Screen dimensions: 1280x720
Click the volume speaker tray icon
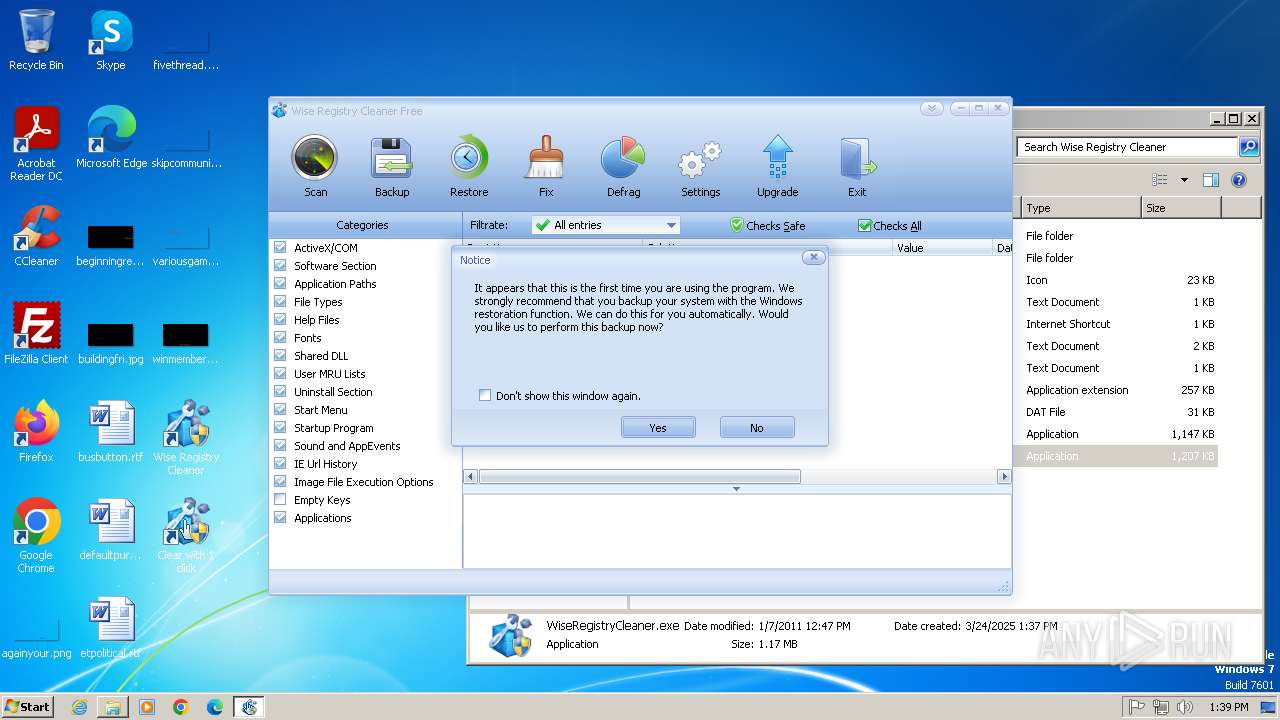click(x=1185, y=707)
